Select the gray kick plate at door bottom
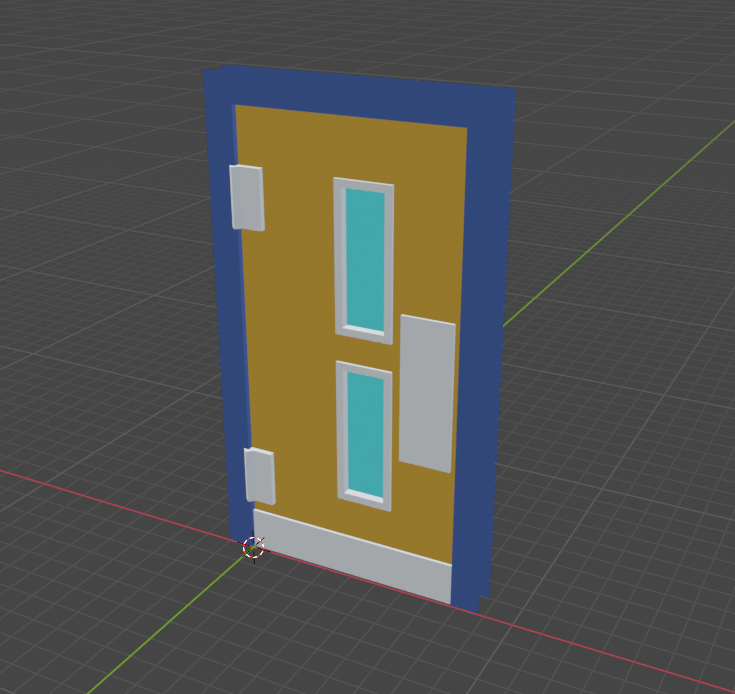The image size is (735, 694). point(352,556)
